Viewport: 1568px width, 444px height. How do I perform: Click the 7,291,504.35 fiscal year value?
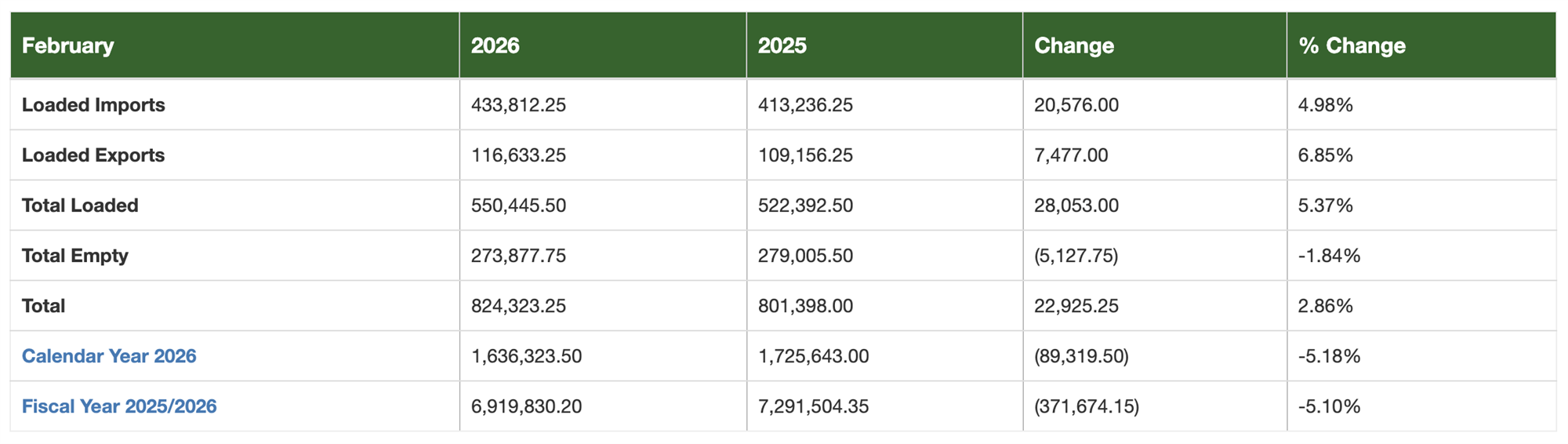[813, 406]
